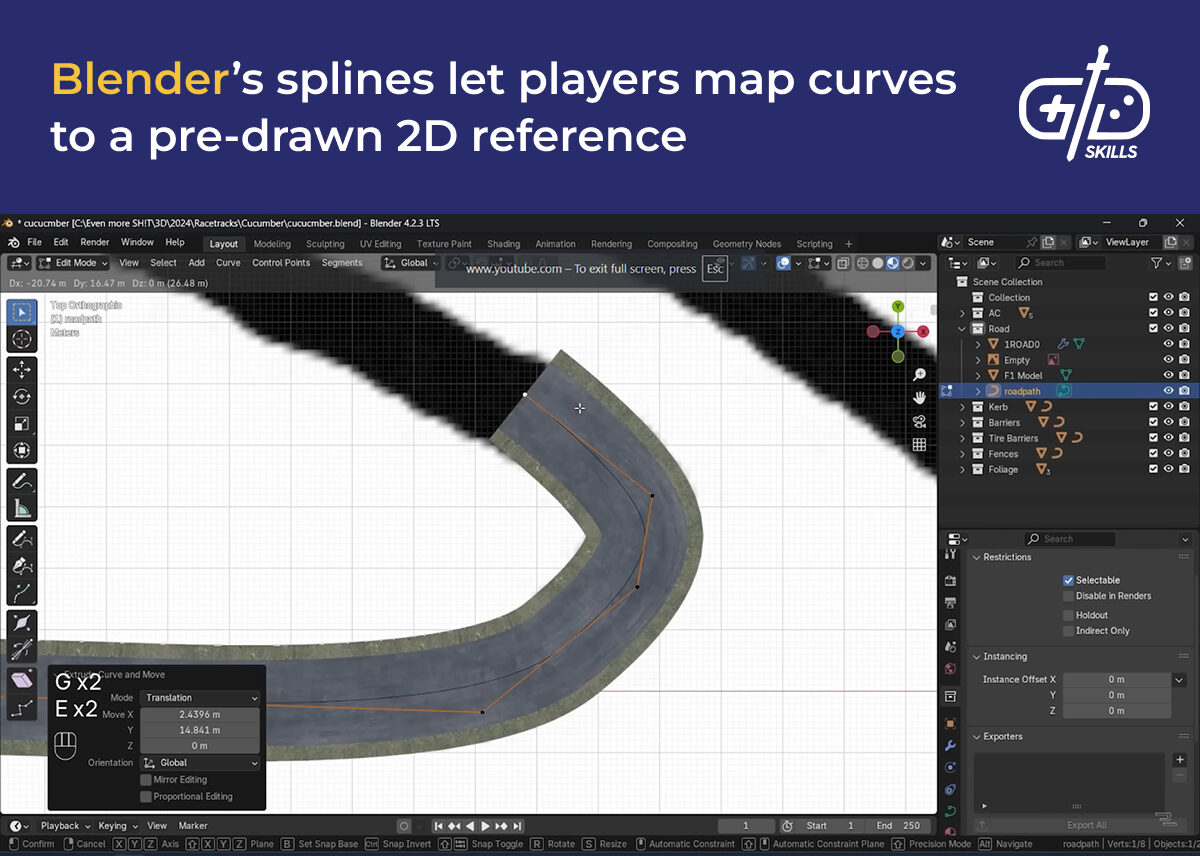Enable Mirror Editing checkbox

click(x=146, y=779)
